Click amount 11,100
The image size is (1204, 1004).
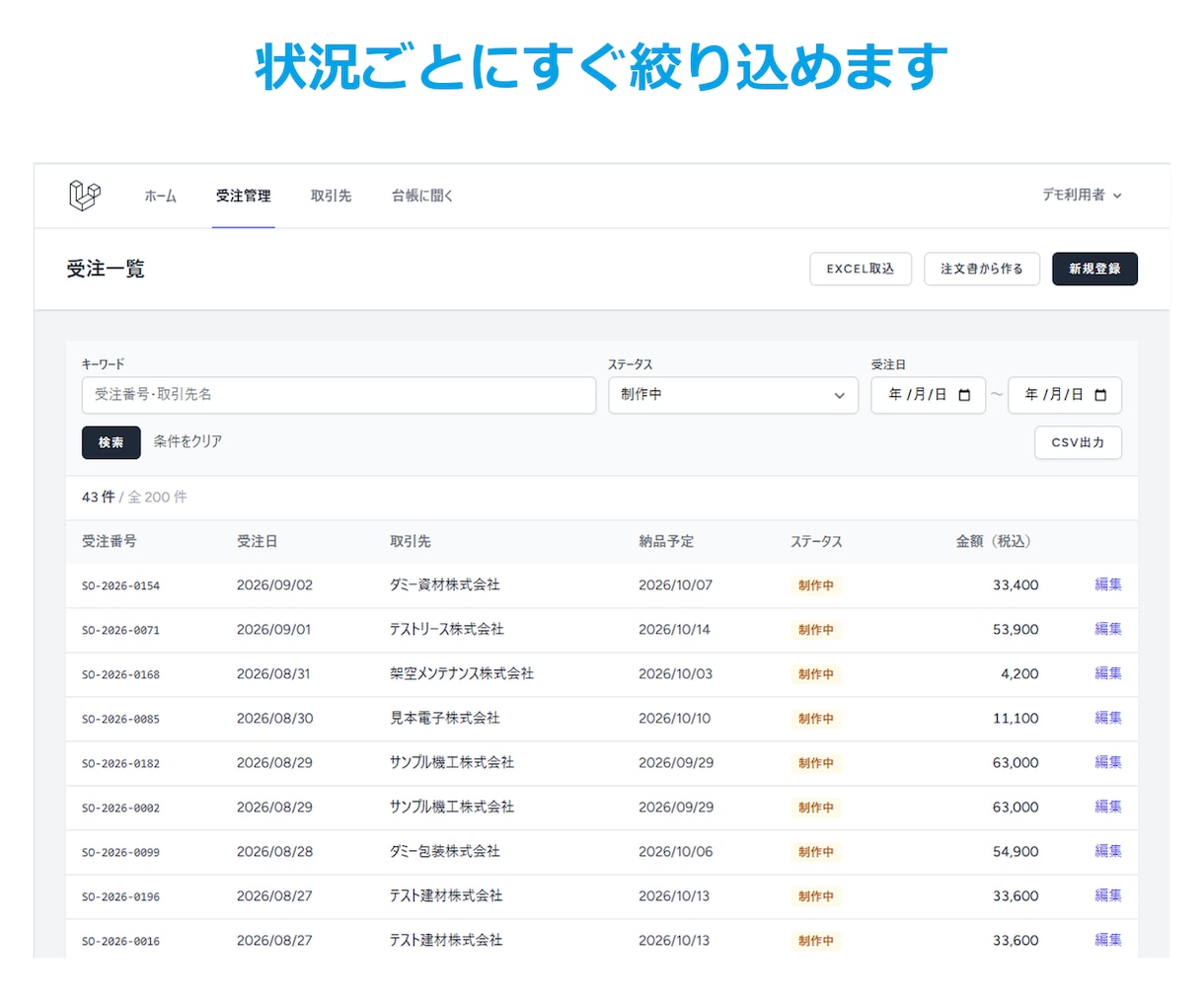tap(1016, 718)
